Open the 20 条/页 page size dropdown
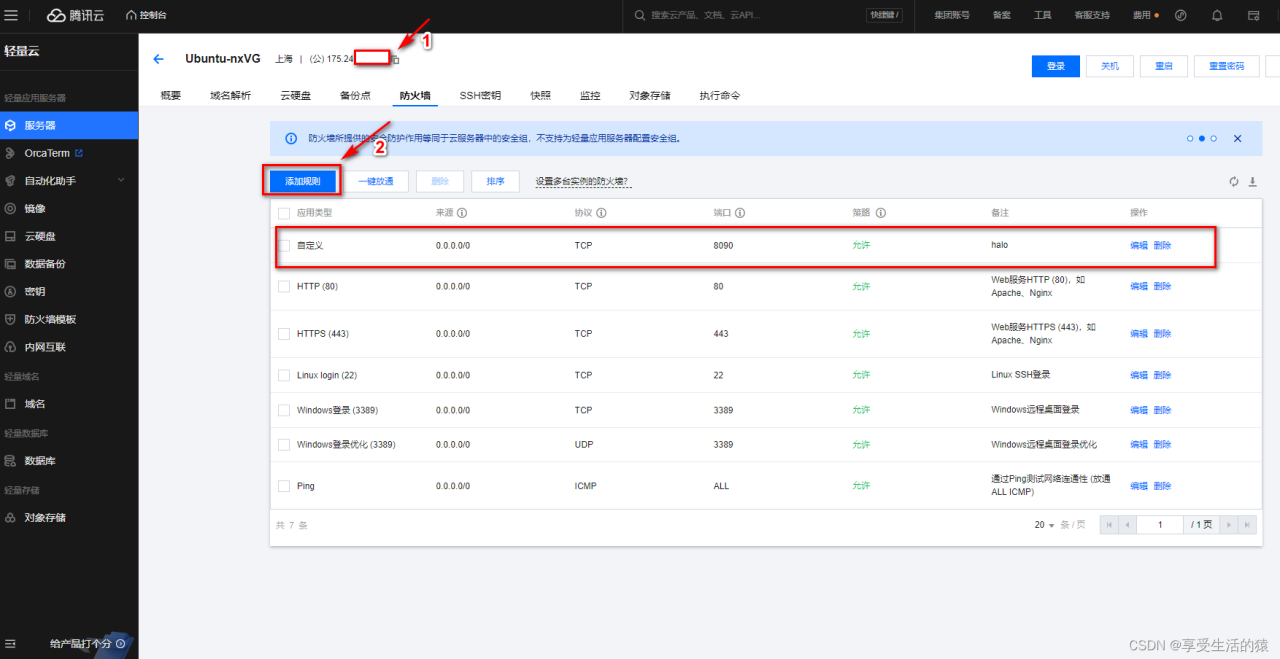The image size is (1280, 659). (1046, 525)
